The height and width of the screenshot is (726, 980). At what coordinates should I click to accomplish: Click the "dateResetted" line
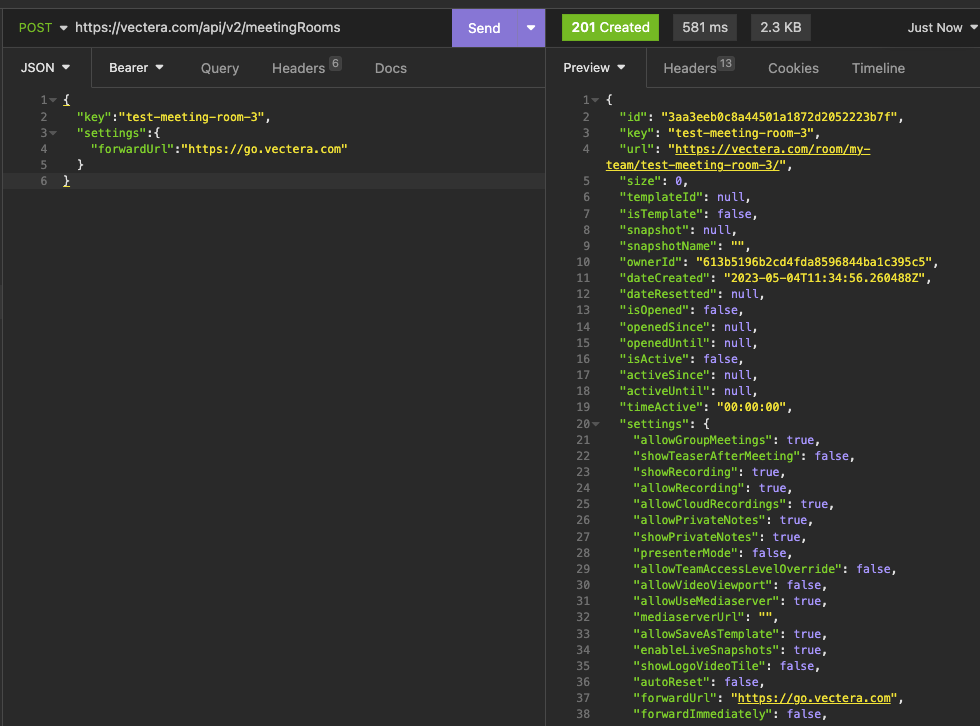click(691, 294)
